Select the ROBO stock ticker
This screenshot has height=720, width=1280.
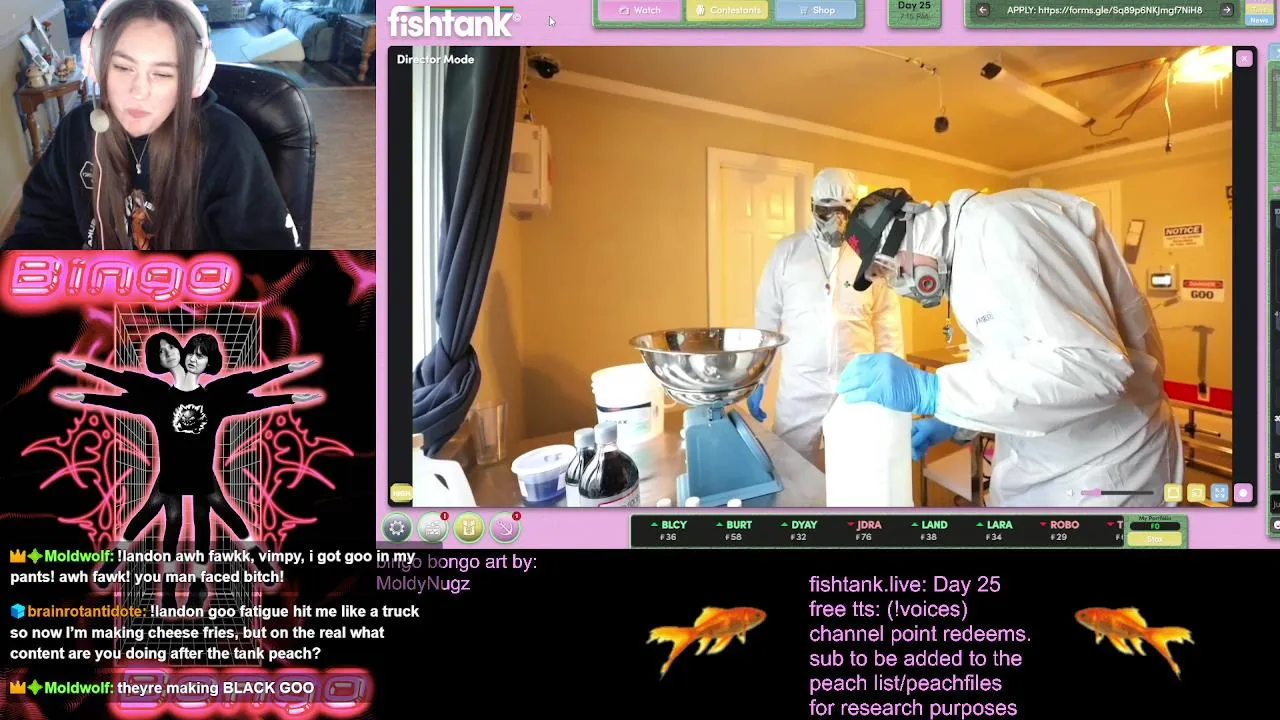click(1059, 531)
